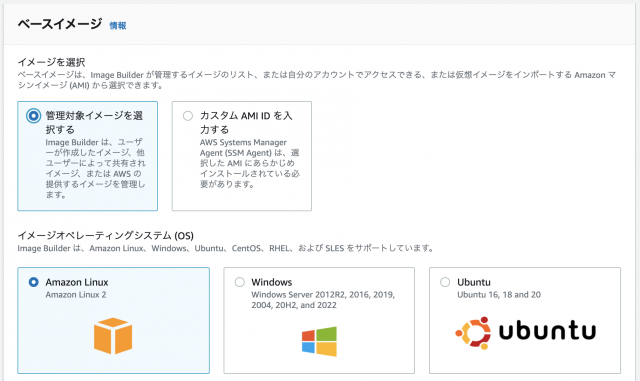Click the 管理対象イメージを選択する card title
Viewport: 640px width, 381px height.
tap(94, 123)
